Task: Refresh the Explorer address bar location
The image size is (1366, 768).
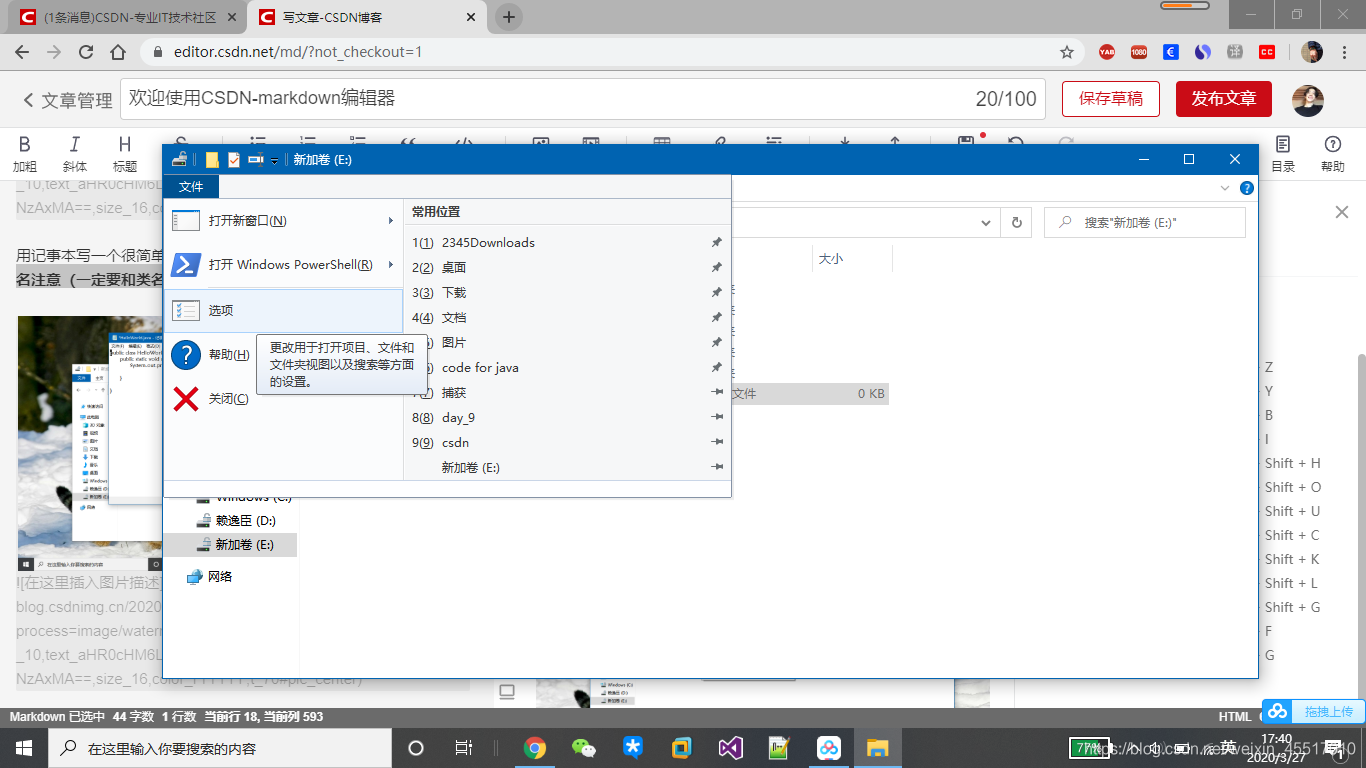Action: [1017, 222]
